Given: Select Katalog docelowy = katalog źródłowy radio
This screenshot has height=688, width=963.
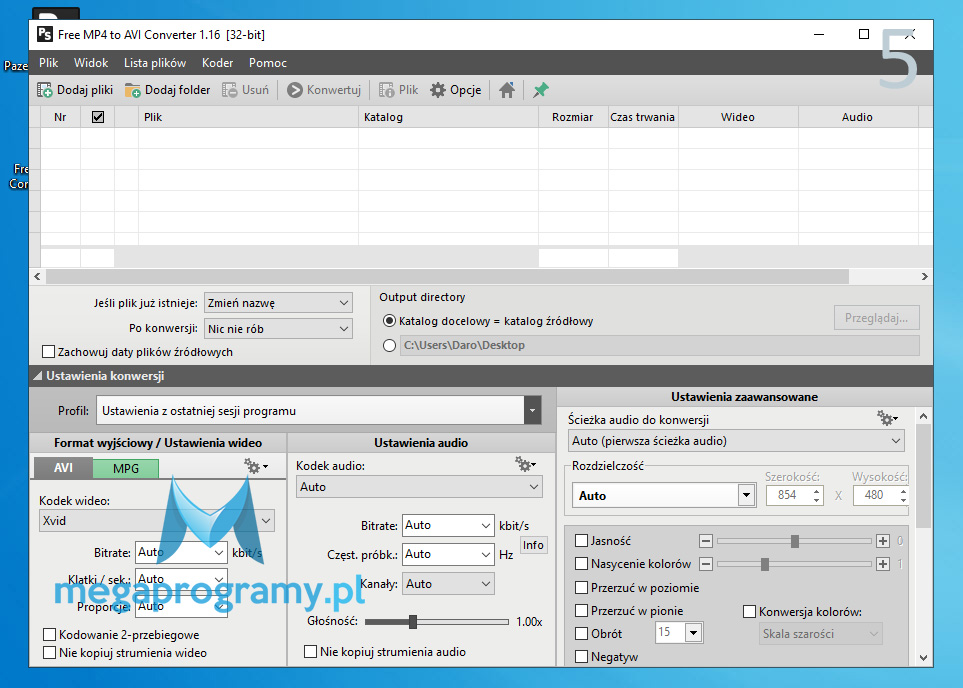Looking at the screenshot, I should [389, 321].
